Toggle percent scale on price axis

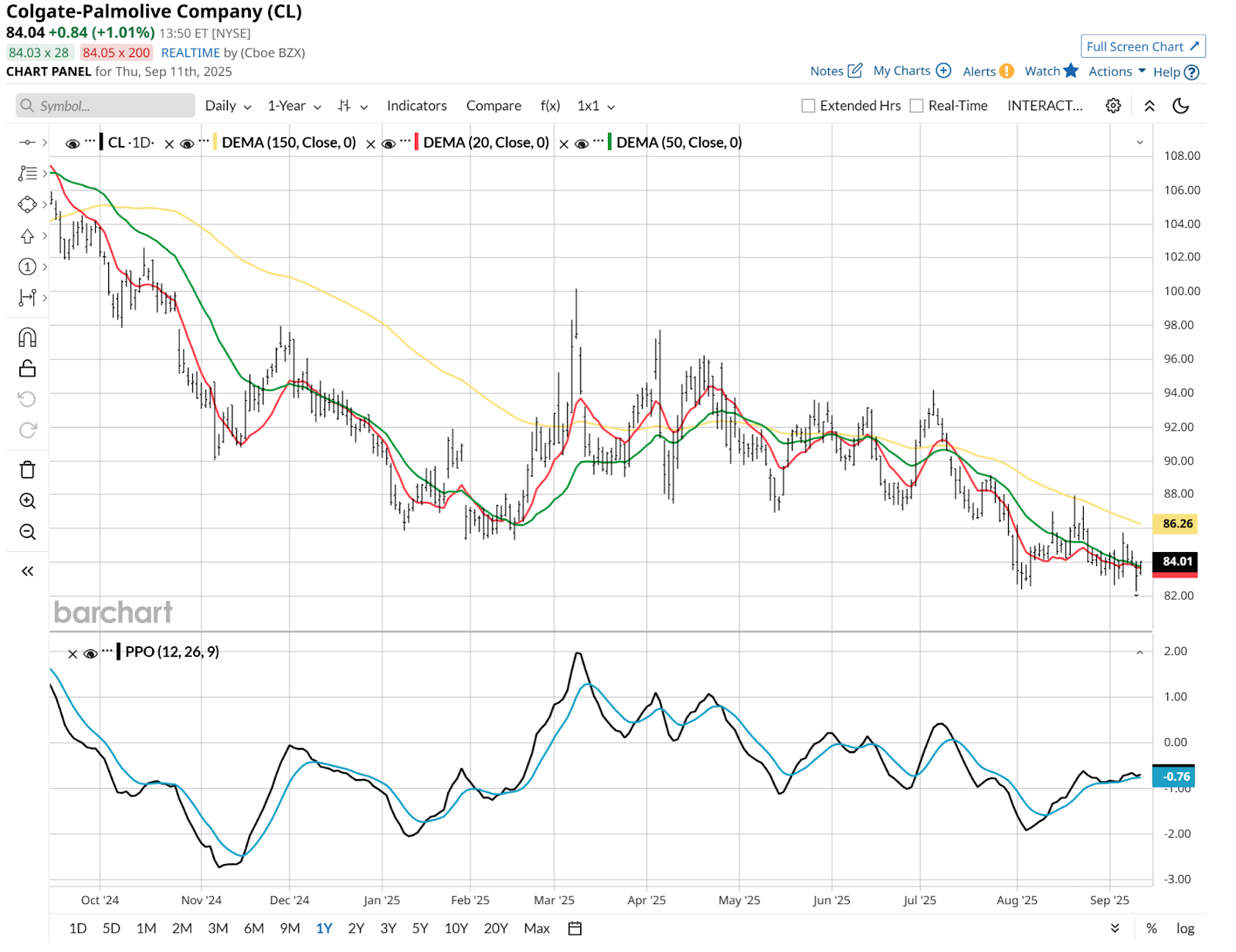[1152, 928]
